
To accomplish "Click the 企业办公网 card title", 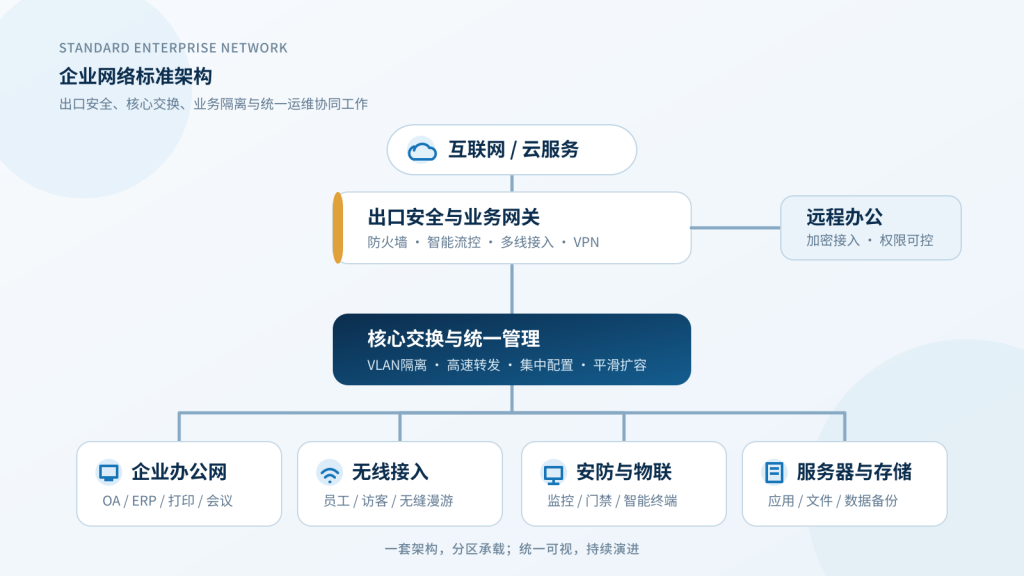I will point(179,472).
